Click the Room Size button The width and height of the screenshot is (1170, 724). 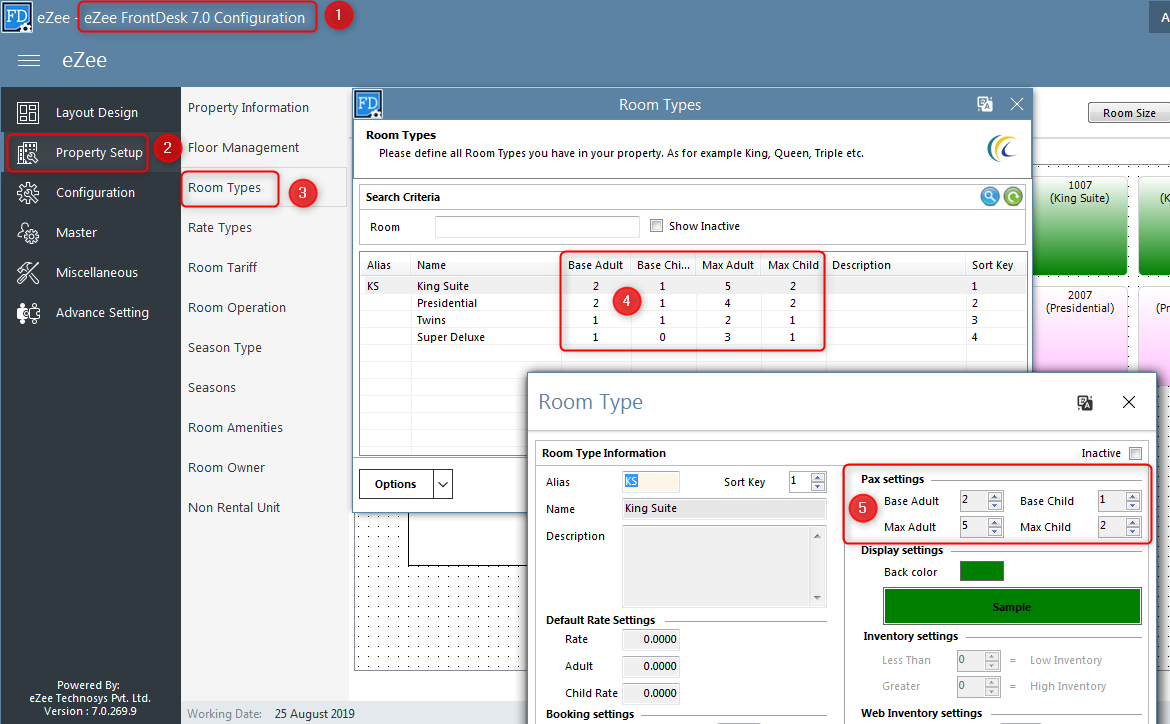coord(1129,113)
